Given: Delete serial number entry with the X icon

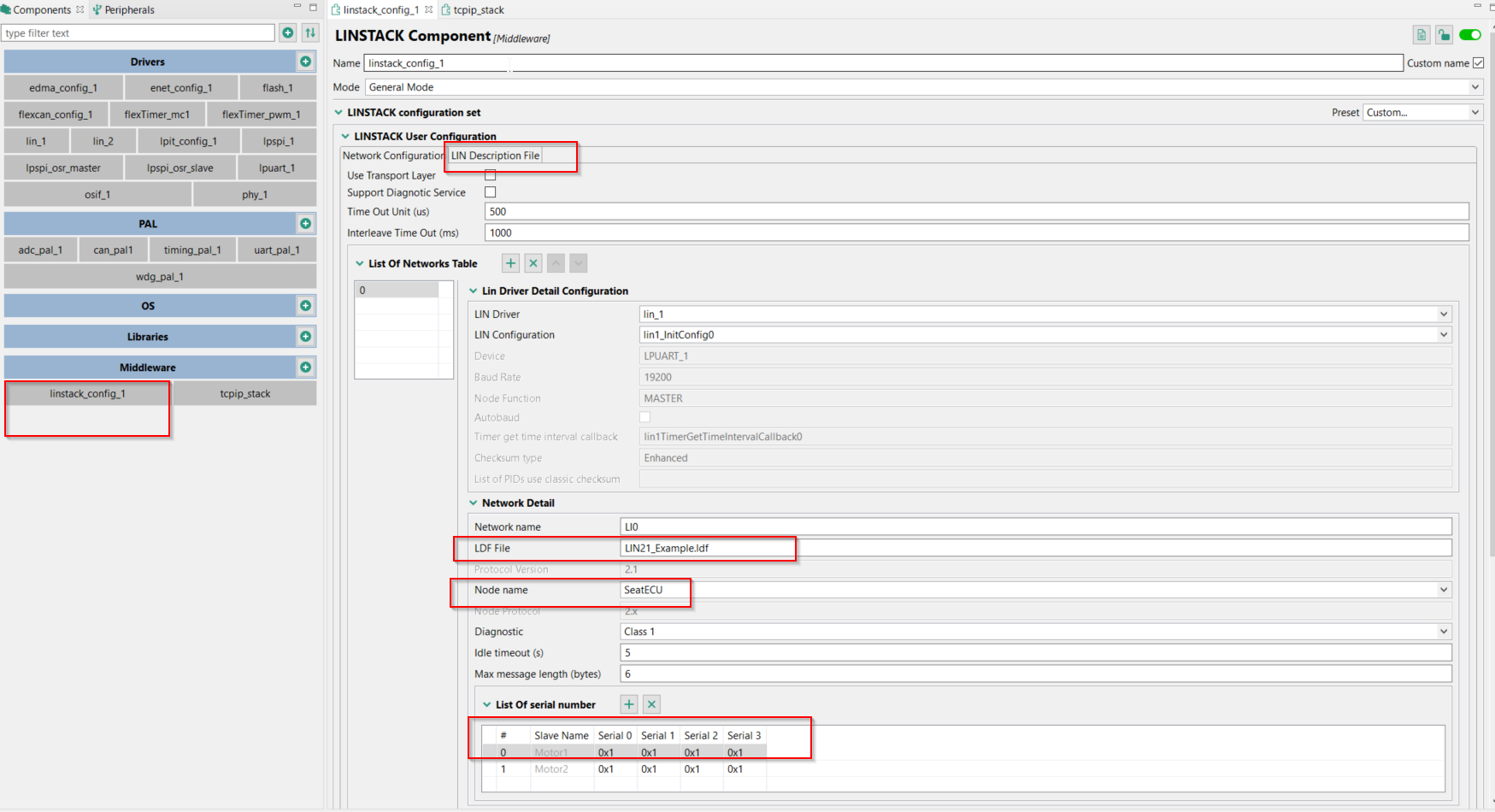Looking at the screenshot, I should pos(651,703).
